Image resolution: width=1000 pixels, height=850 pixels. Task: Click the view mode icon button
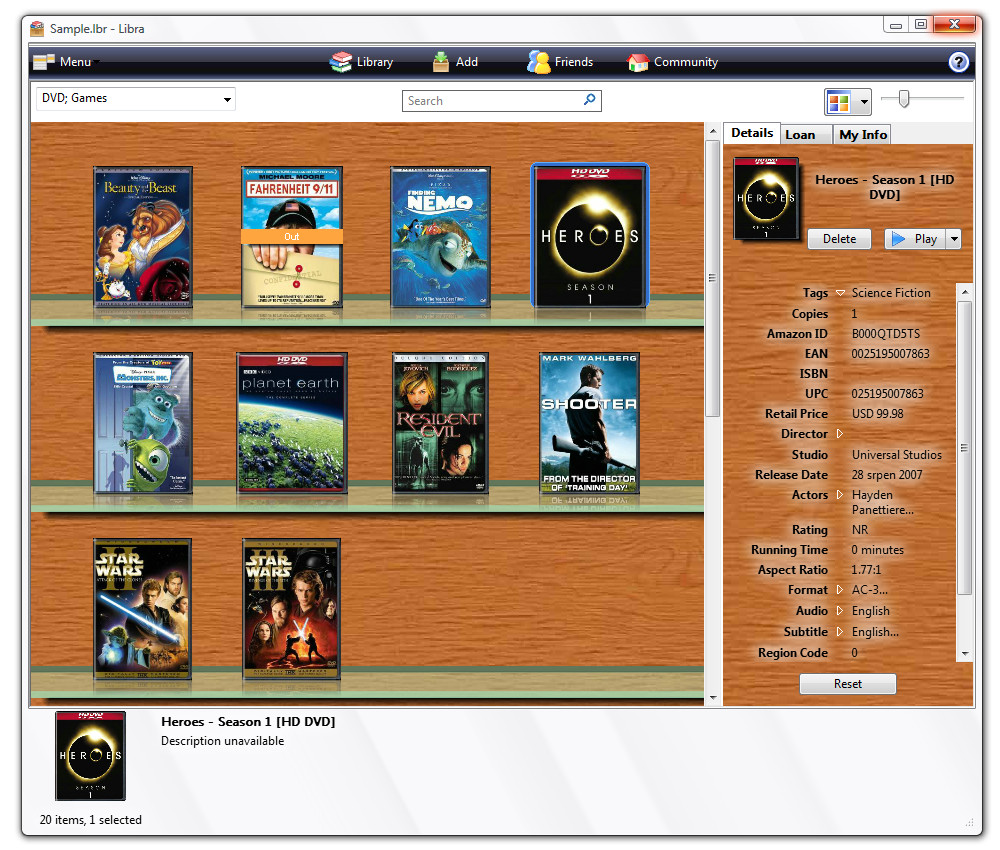coord(839,101)
